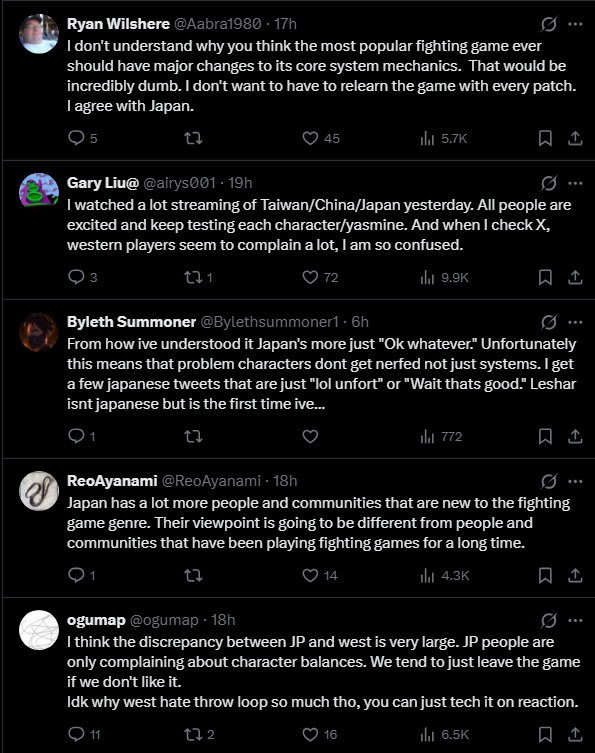This screenshot has width=595, height=753.
Task: Open more options on Ryan Wilshere's tweet
Action: pos(575,24)
